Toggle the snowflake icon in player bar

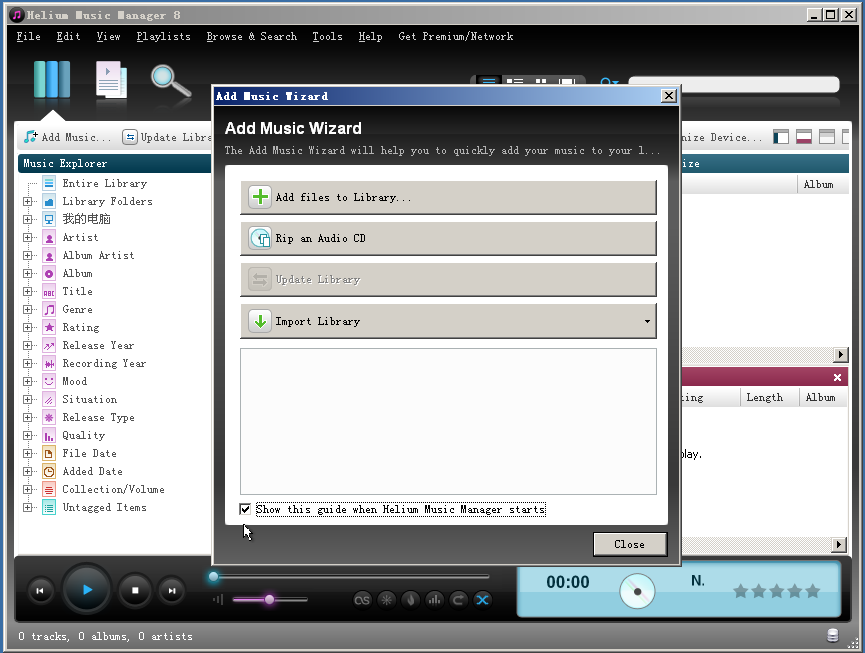point(387,600)
